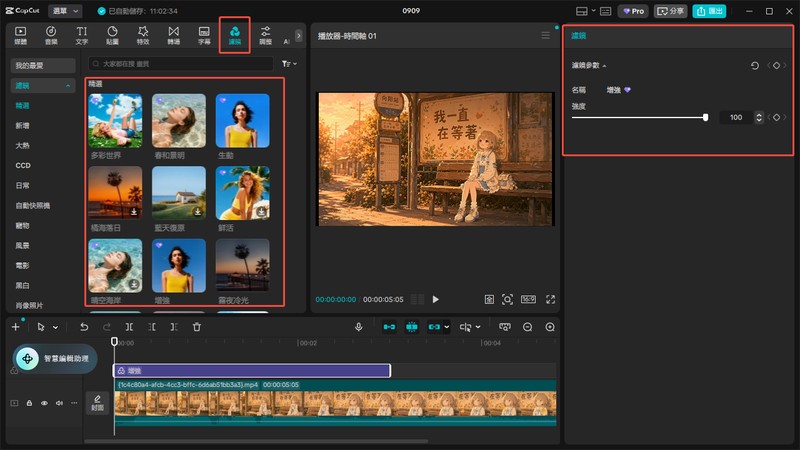Image resolution: width=800 pixels, height=450 pixels.
Task: Select the 精選 filter category
Action: pyautogui.click(x=22, y=106)
